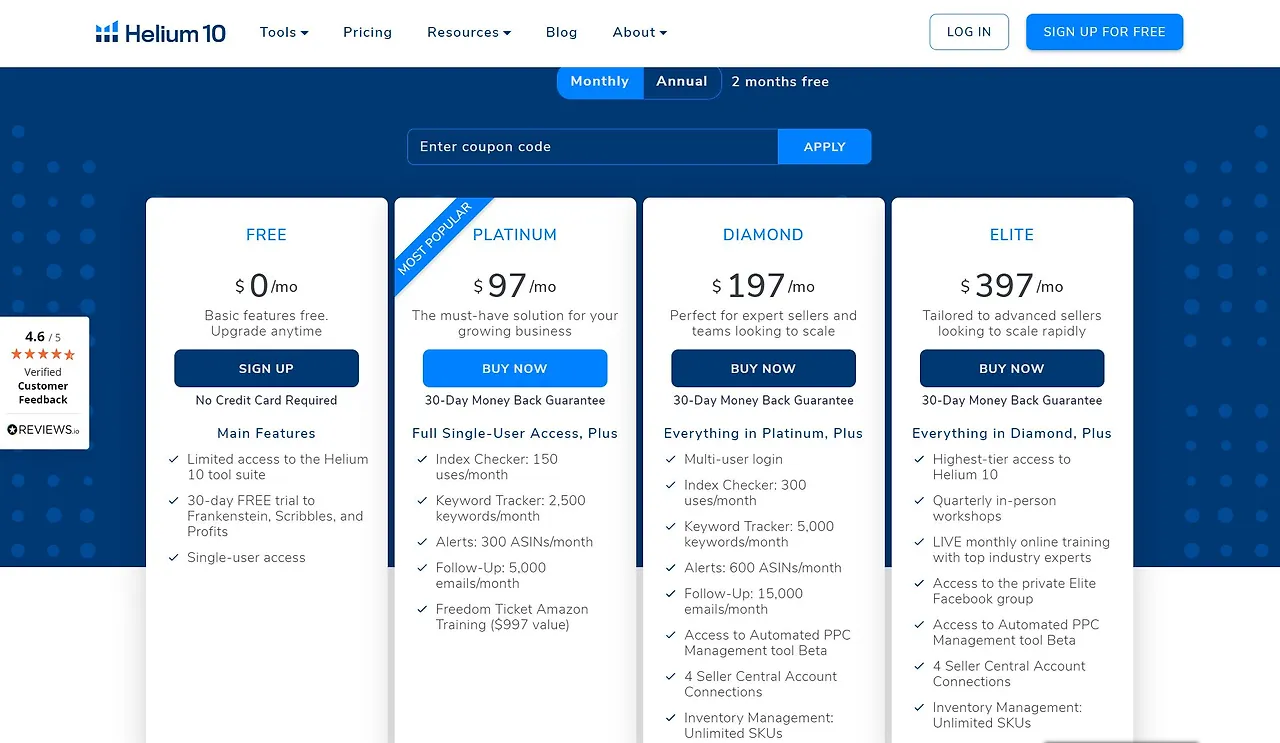Click the MOST POPULAR ribbon on Platinum
This screenshot has height=743, width=1280.
pos(435,240)
